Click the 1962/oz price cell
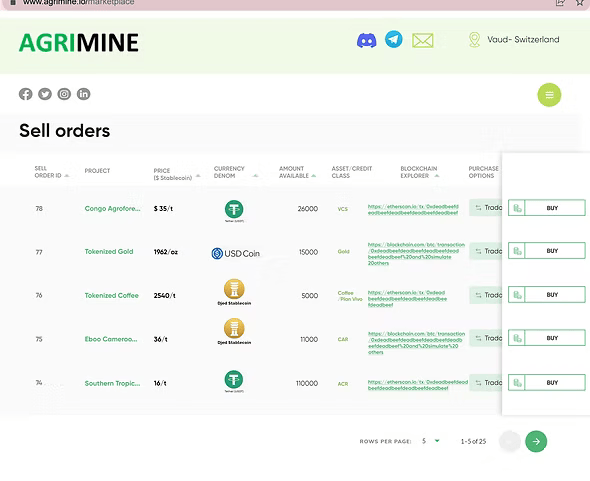 [166, 252]
